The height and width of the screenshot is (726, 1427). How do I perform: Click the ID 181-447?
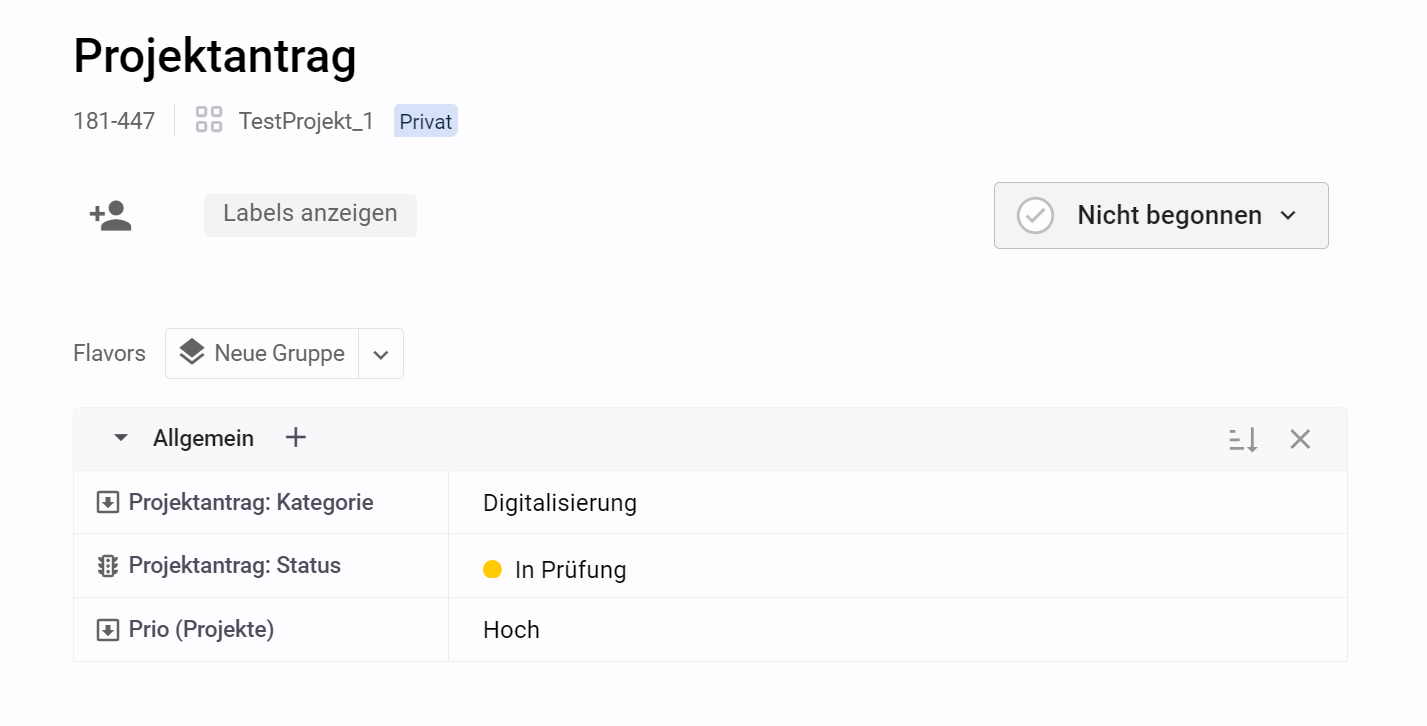pos(114,121)
